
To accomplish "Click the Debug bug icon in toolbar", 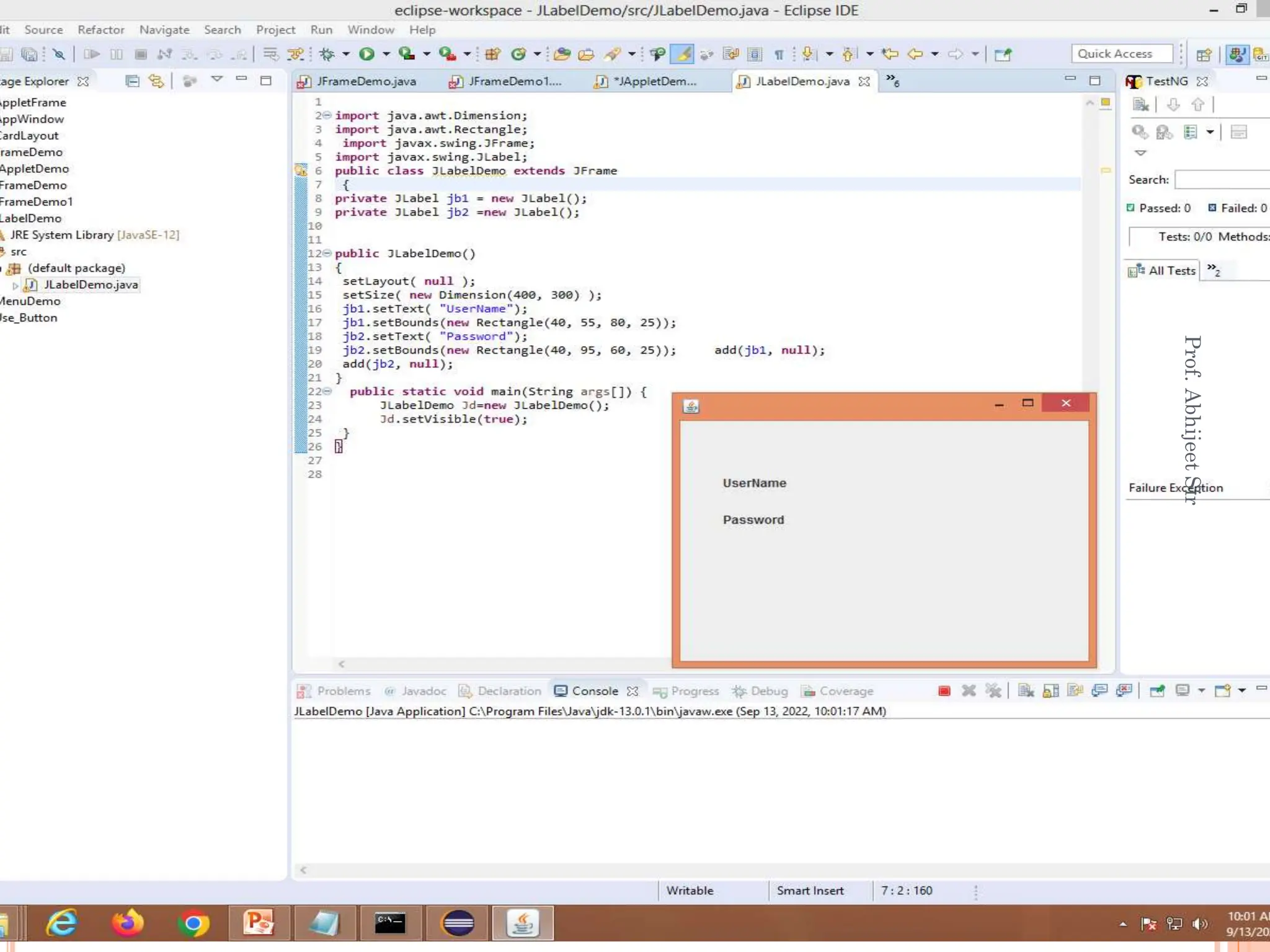I will pos(327,54).
